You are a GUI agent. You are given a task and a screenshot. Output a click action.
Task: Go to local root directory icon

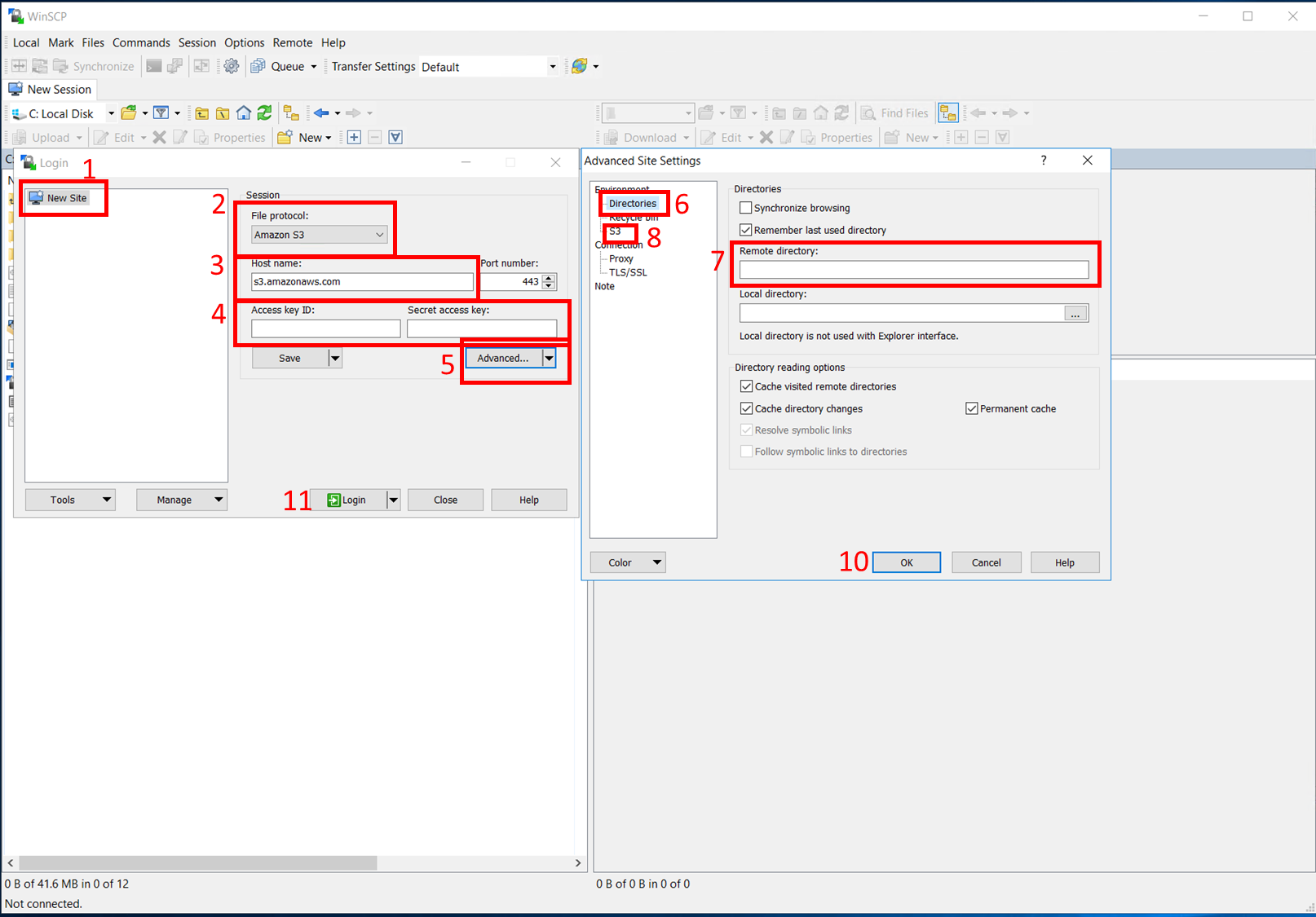[222, 112]
